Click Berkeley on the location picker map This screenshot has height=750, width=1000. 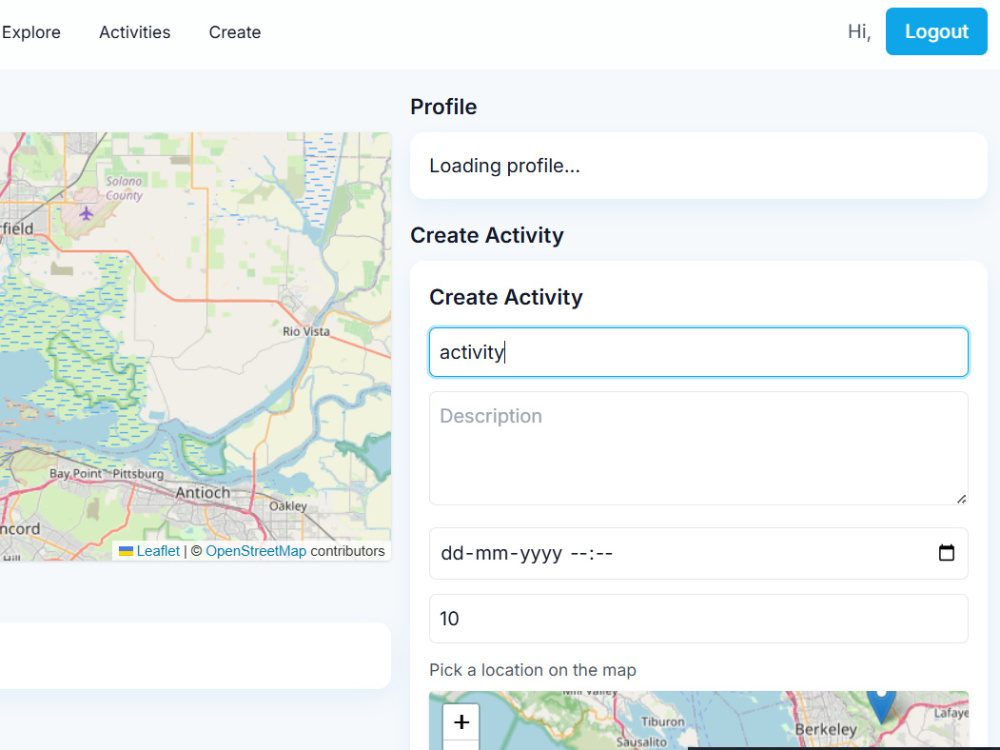825,730
